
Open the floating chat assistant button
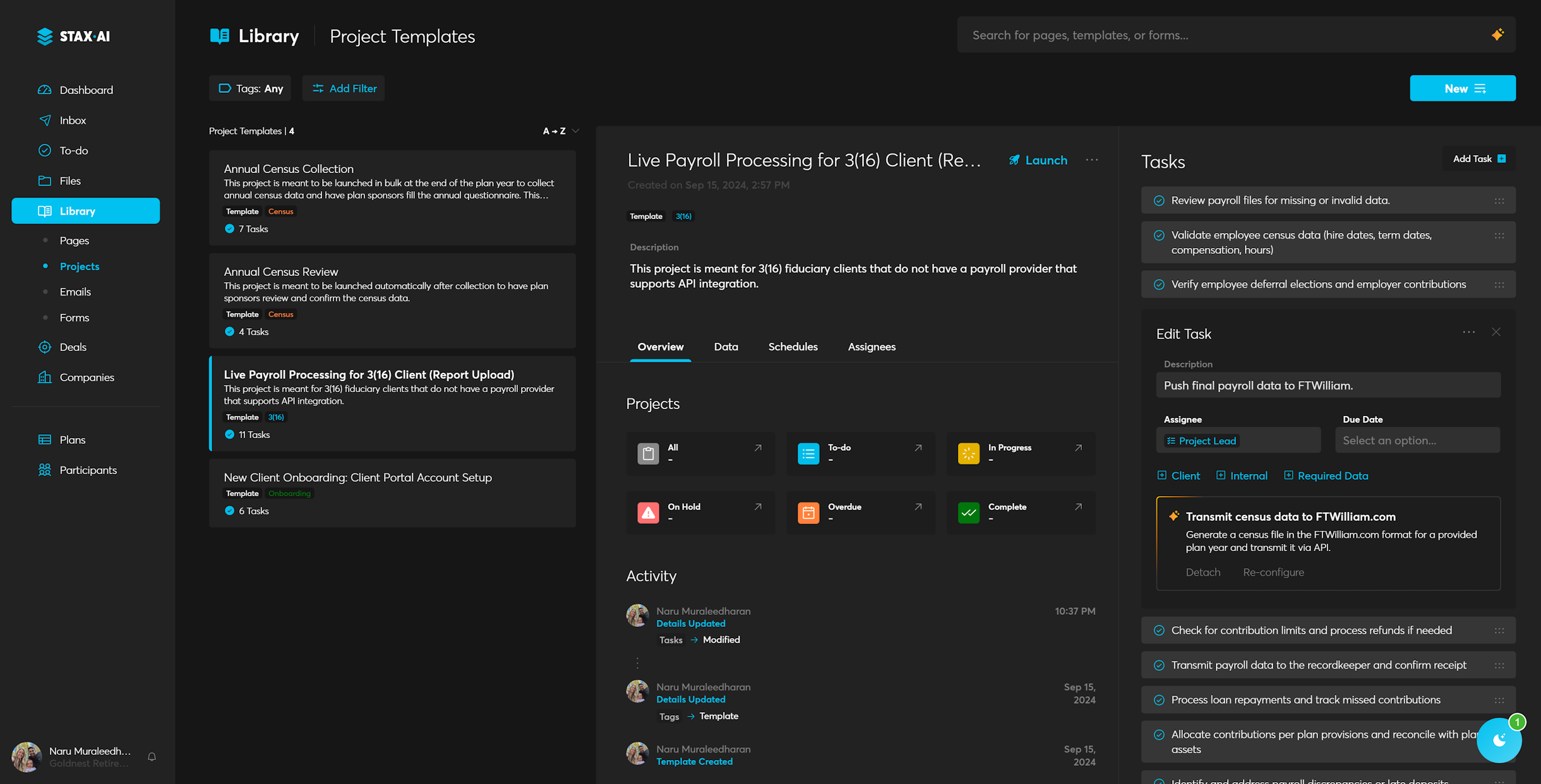pyautogui.click(x=1499, y=740)
